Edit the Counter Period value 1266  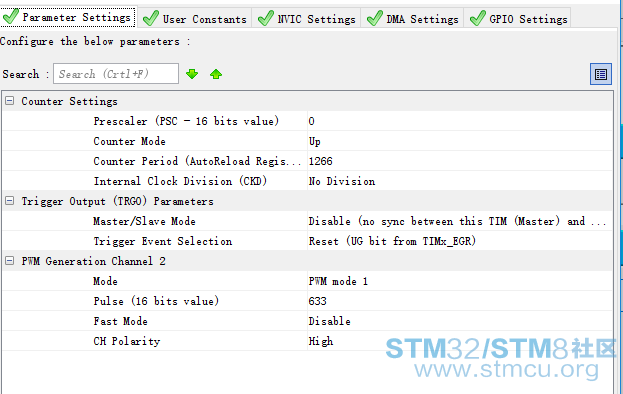[460, 161]
